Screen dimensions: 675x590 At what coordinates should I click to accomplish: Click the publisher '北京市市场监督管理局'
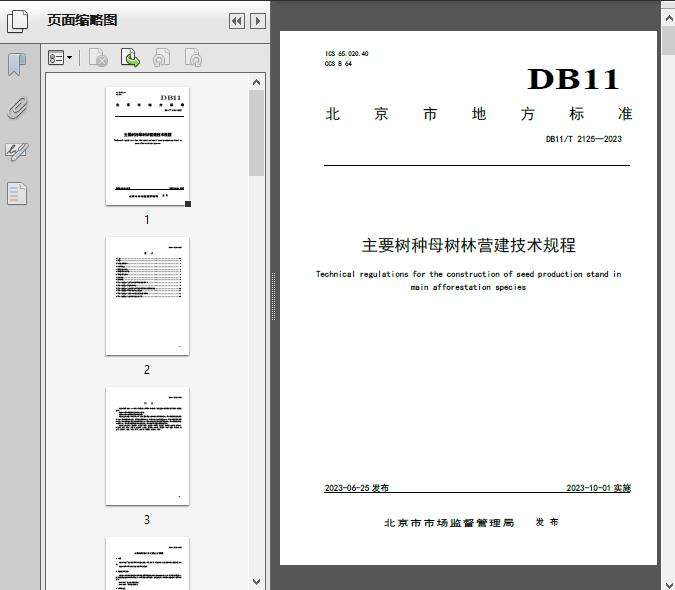click(x=449, y=523)
